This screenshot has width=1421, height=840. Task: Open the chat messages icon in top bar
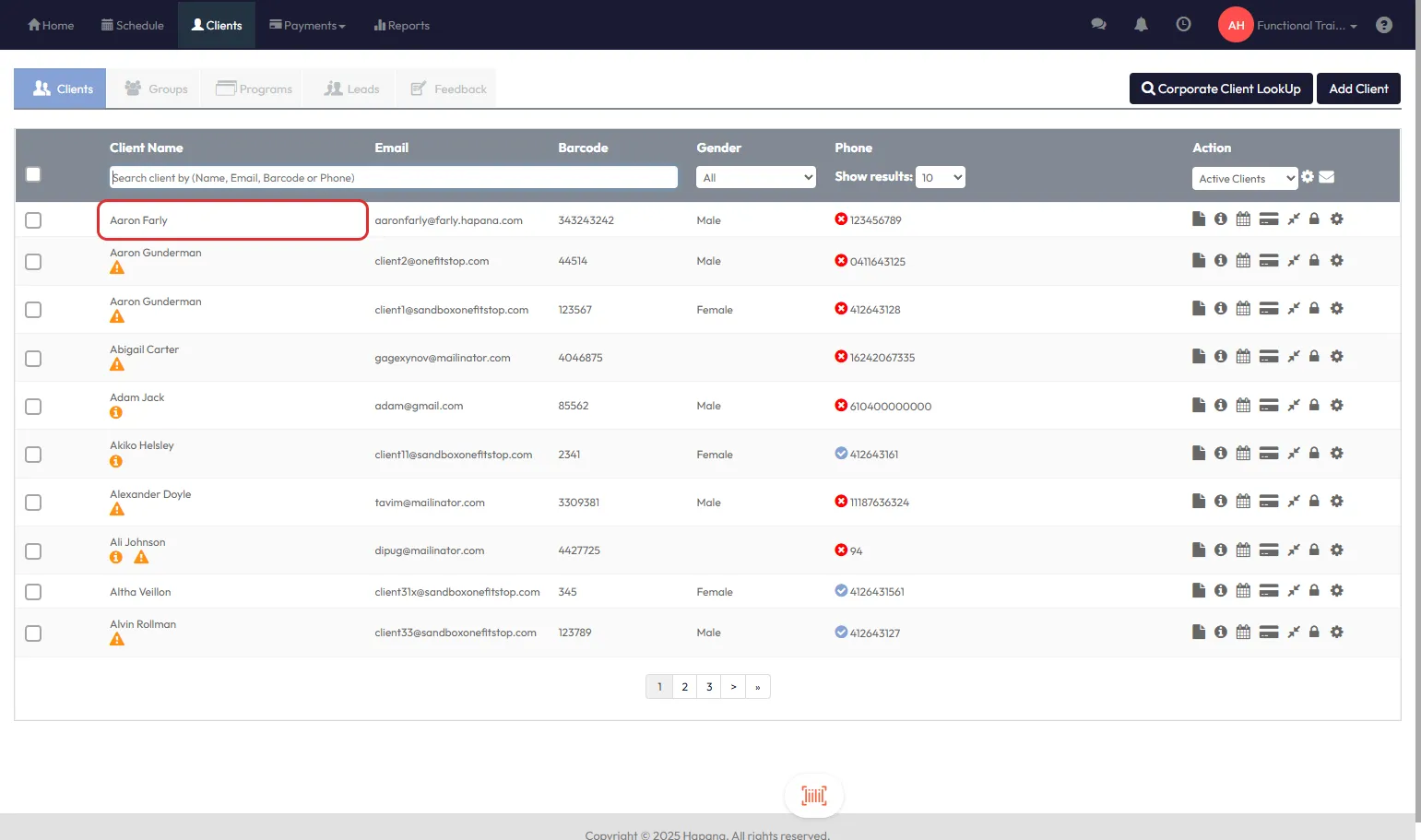coord(1098,25)
